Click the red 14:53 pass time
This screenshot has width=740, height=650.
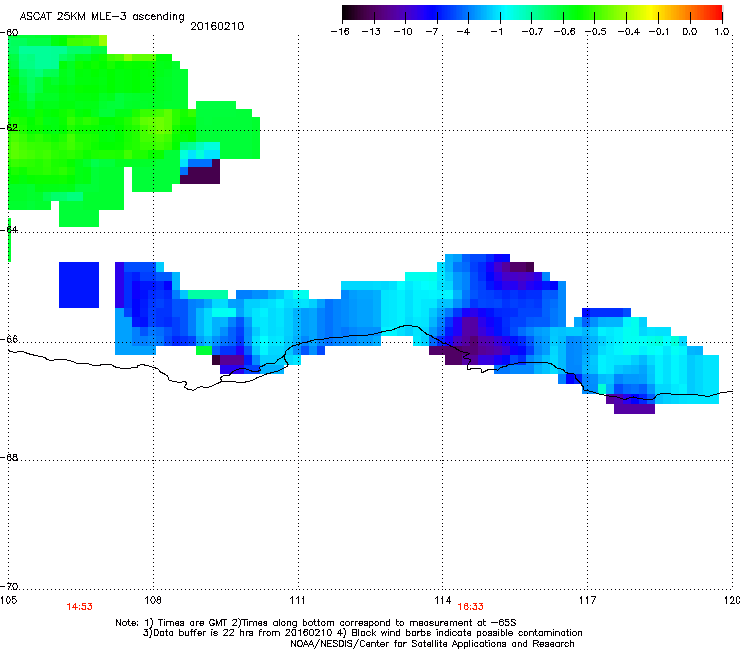[79, 607]
